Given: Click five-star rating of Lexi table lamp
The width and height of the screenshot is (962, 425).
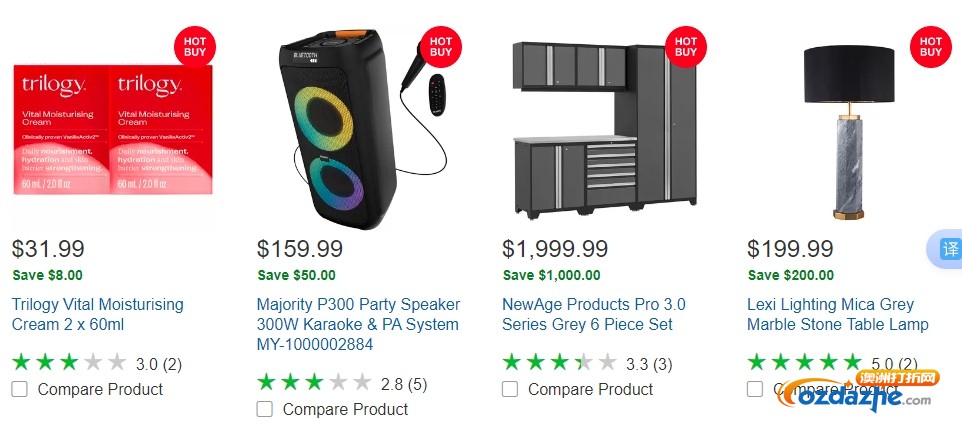Looking at the screenshot, I should pyautogui.click(x=804, y=362).
